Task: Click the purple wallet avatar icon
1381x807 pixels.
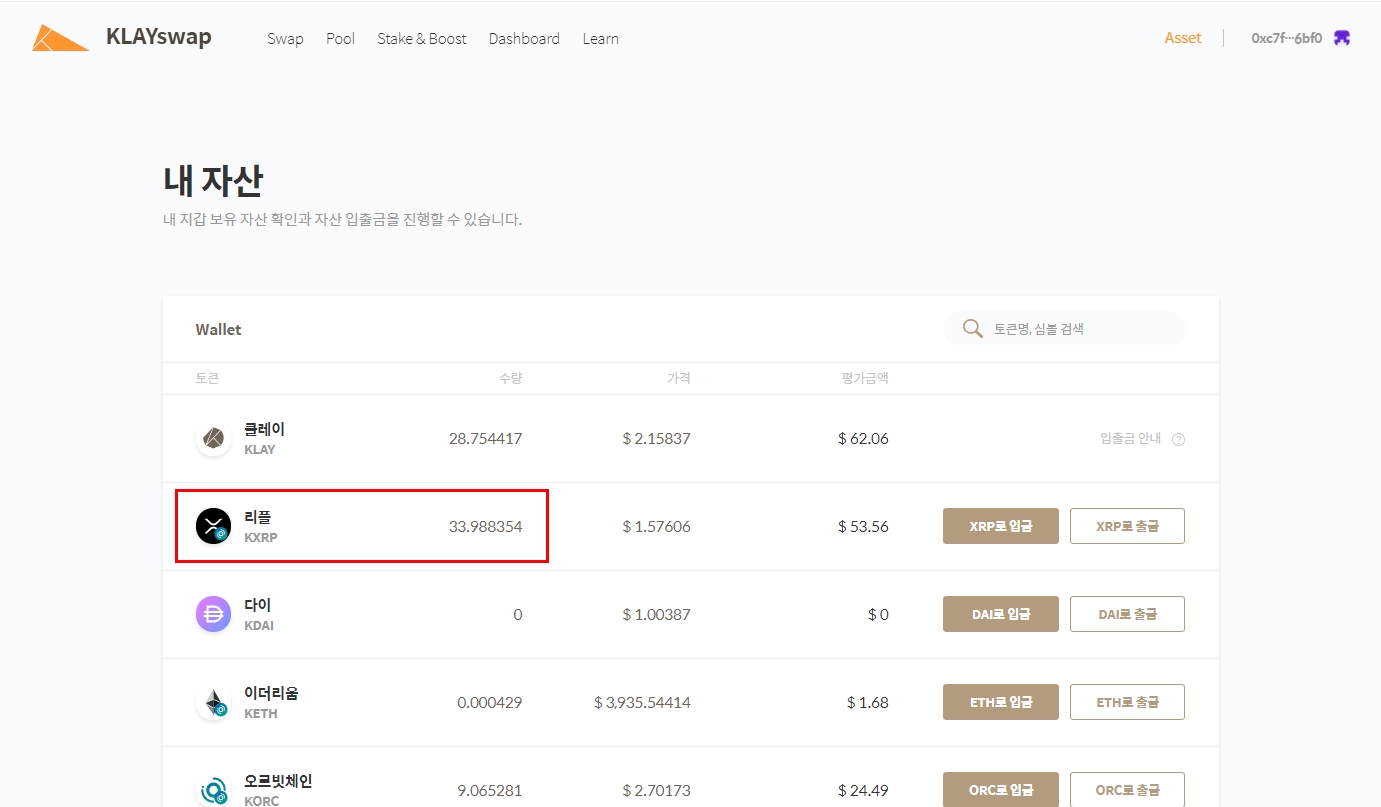Action: [x=1342, y=38]
